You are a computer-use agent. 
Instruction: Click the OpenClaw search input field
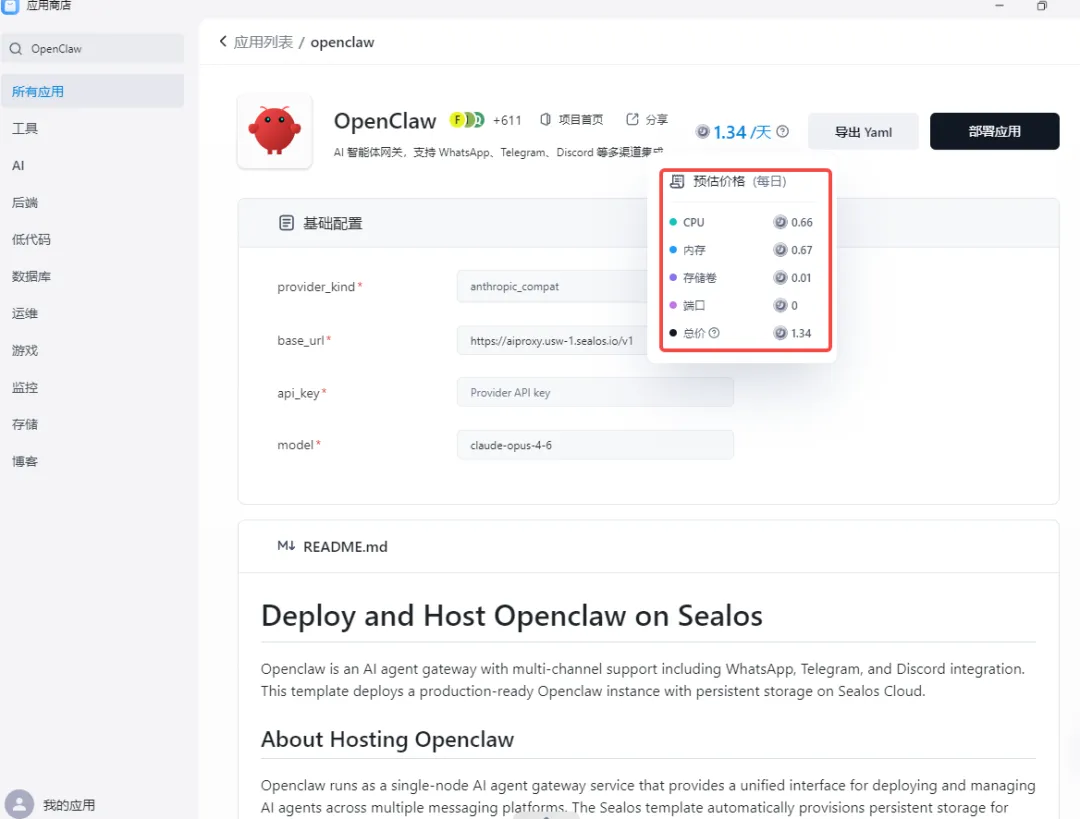pos(93,49)
